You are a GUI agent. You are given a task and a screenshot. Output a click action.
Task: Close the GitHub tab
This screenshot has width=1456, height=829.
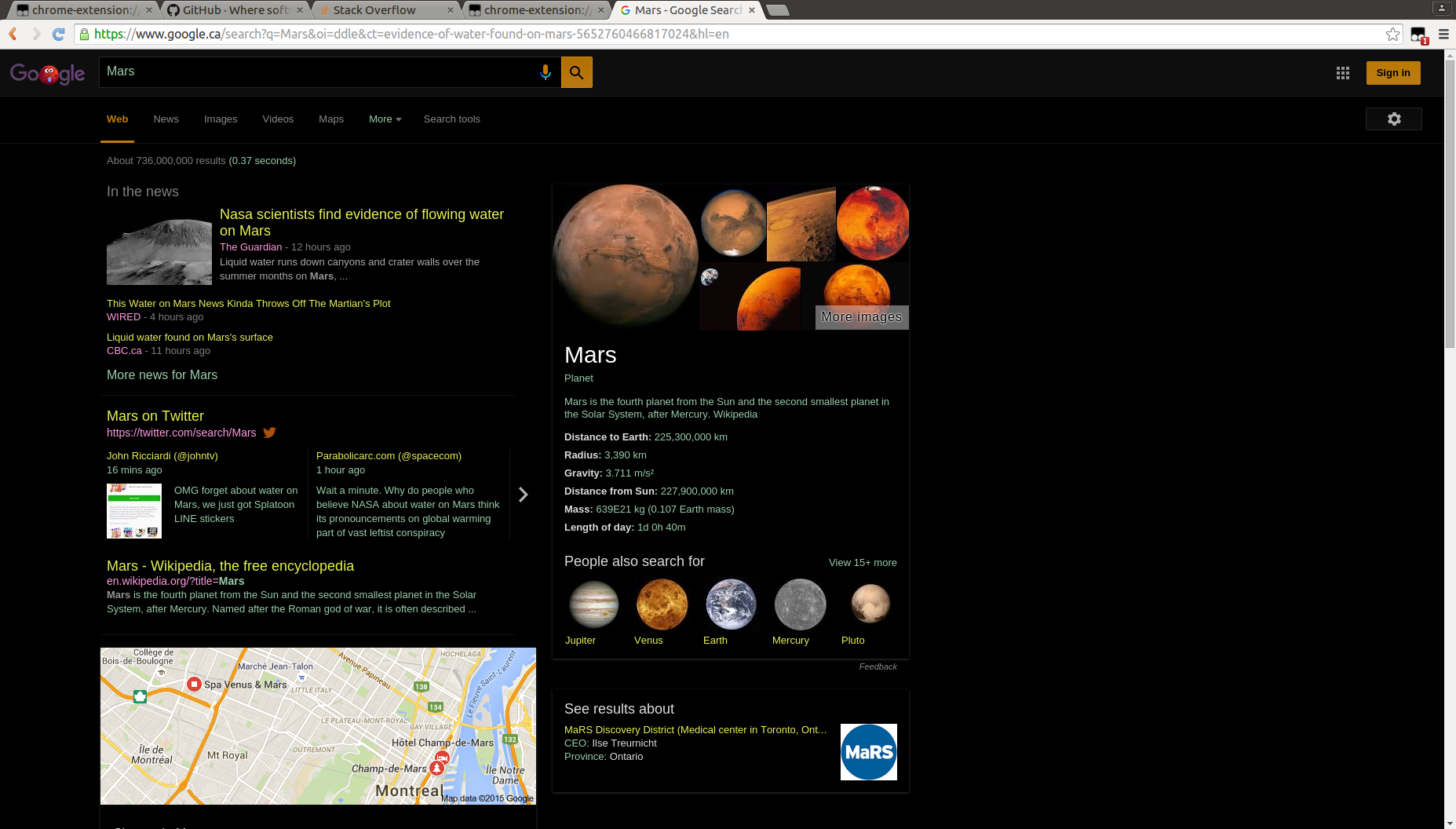coord(300,10)
